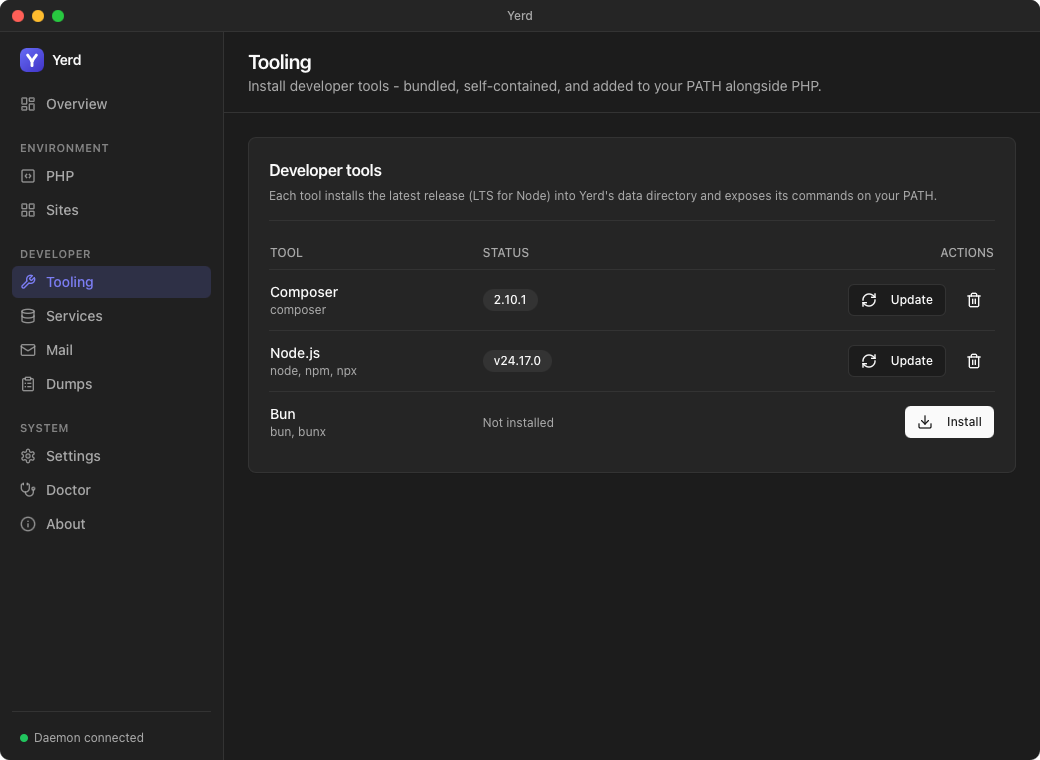Delete Composer with its trash icon
Screen dimensions: 1040x760
click(x=974, y=300)
